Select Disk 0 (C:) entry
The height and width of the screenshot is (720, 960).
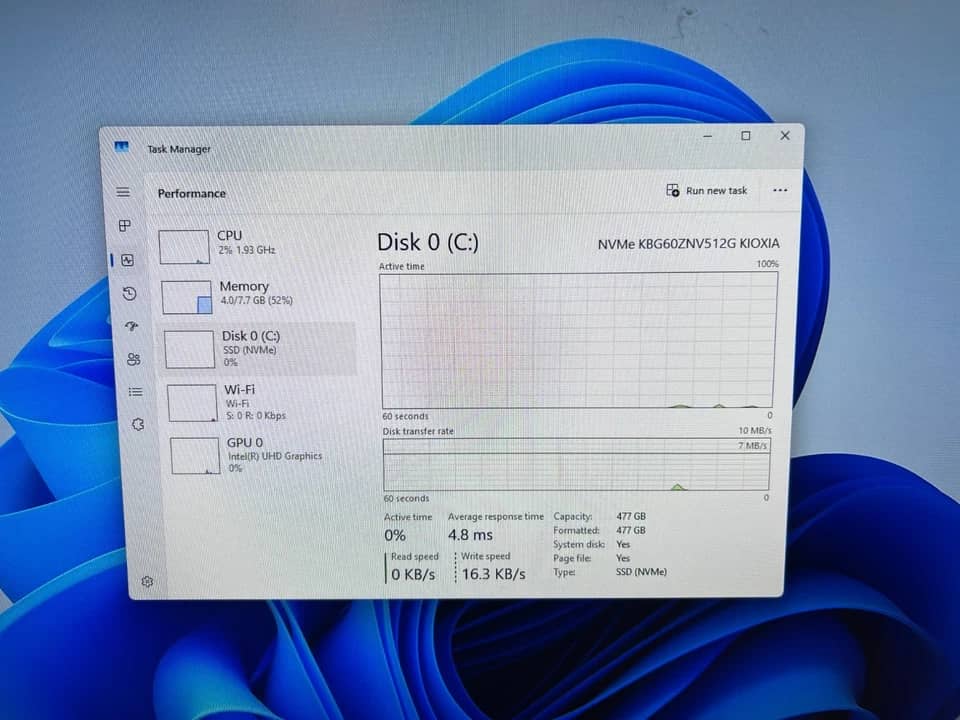259,348
